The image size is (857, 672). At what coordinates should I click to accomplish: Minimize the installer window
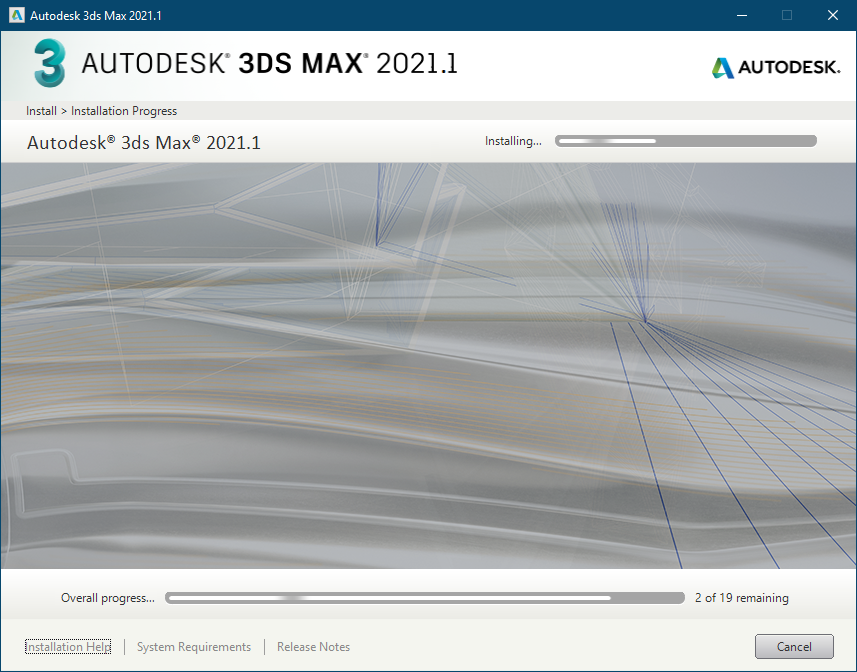tap(742, 15)
